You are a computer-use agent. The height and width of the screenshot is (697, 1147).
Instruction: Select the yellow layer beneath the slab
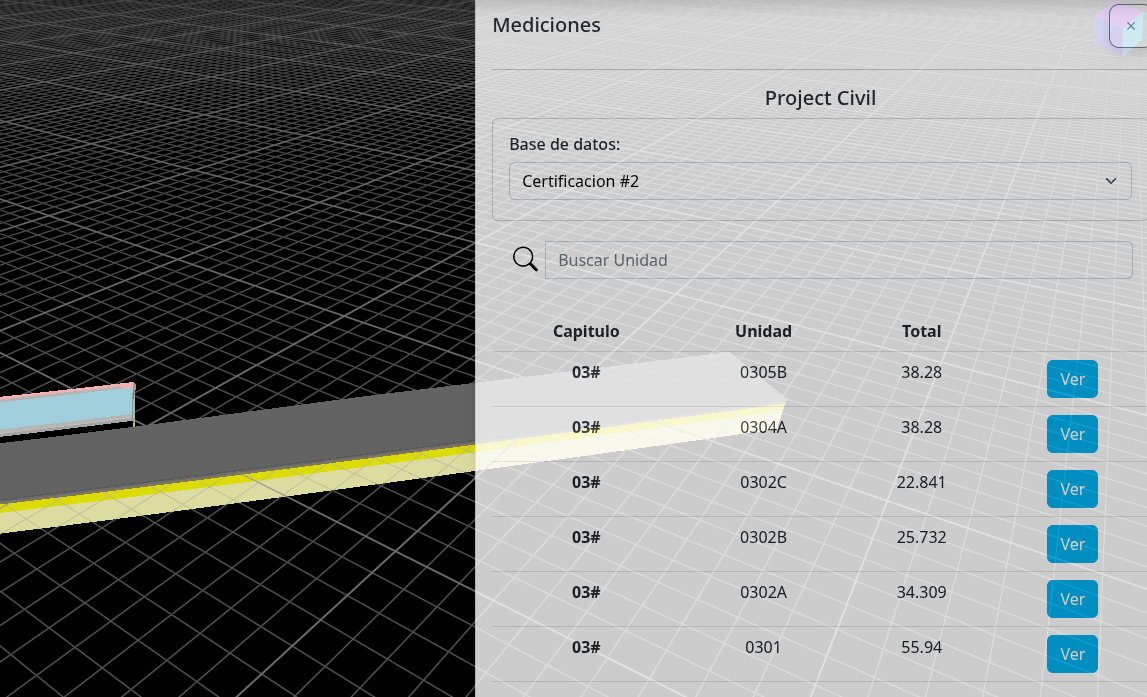(x=200, y=497)
